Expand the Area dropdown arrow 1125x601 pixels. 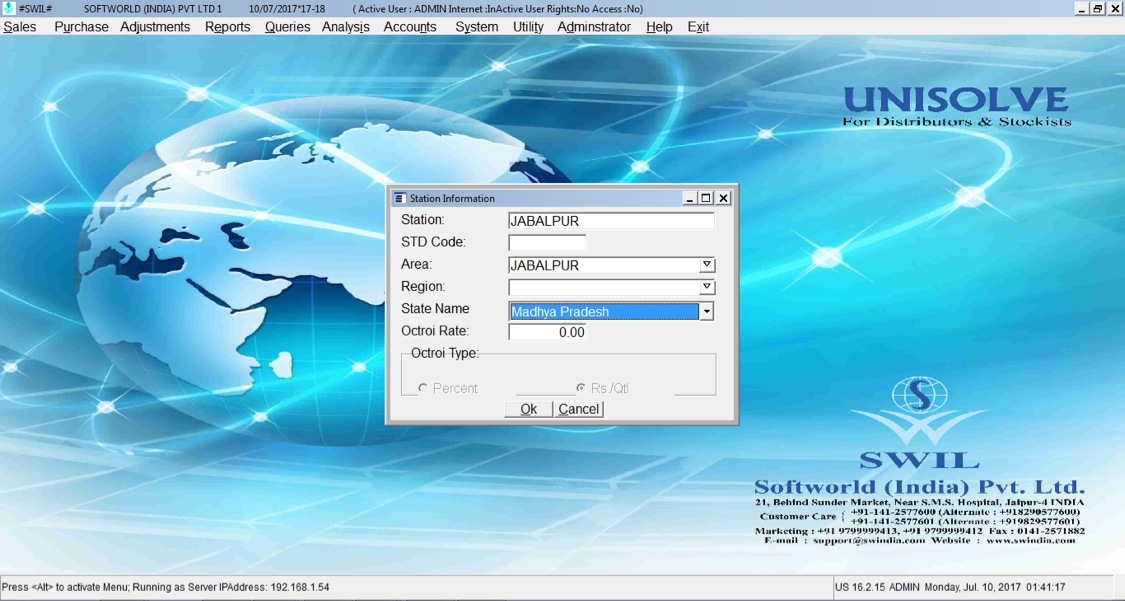point(707,265)
